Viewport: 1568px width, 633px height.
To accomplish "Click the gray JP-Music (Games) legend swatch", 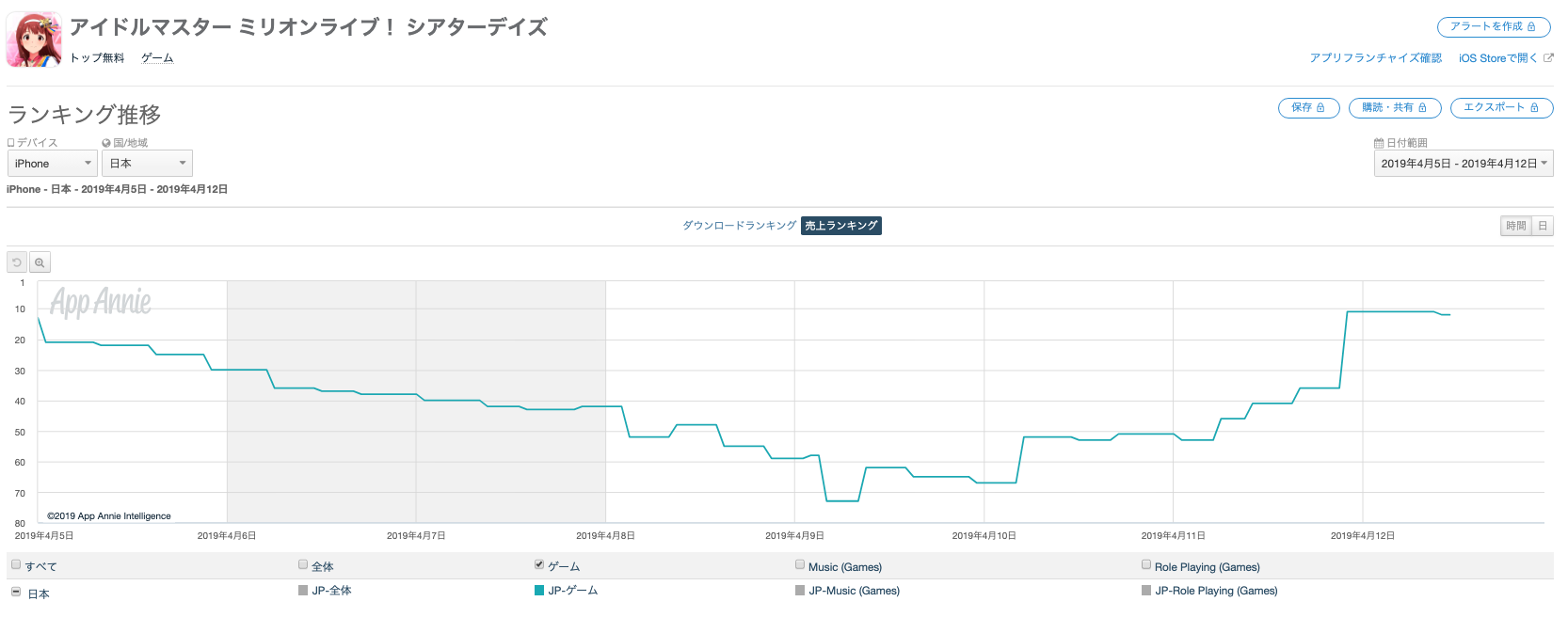I will coord(800,591).
